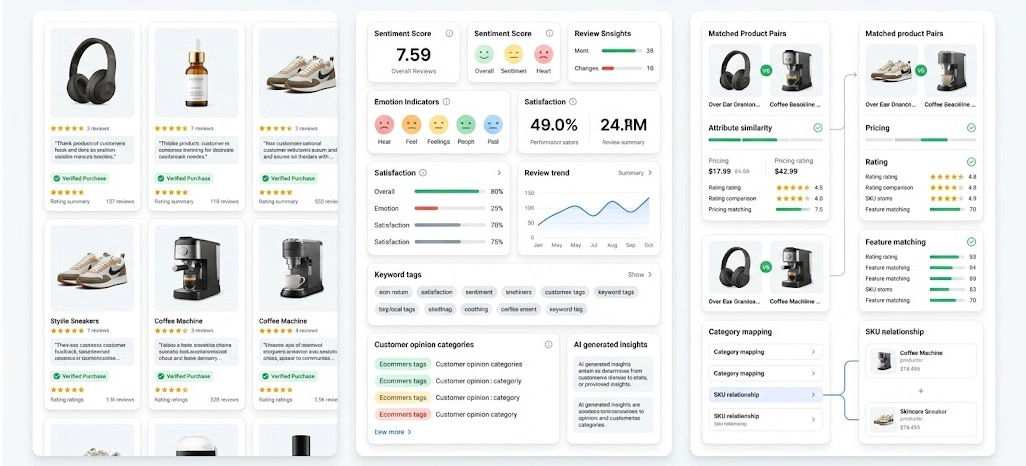The width and height of the screenshot is (1026, 466).
Task: Click the plus icon between SKU cards
Action: click(x=921, y=391)
